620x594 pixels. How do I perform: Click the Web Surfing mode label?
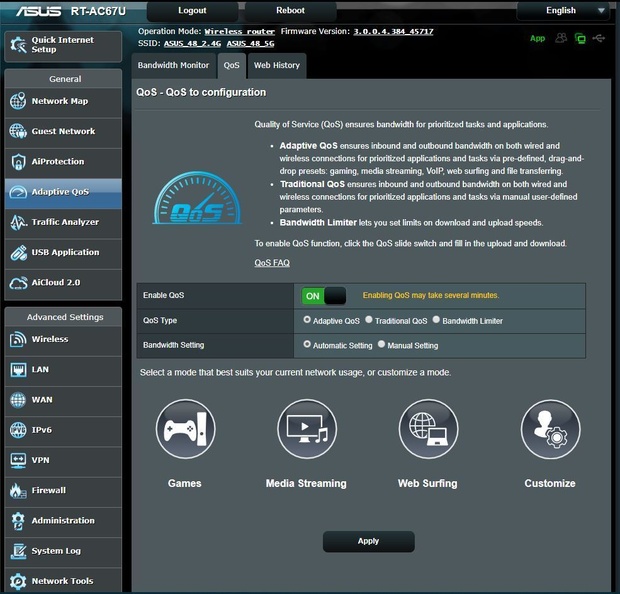[x=427, y=483]
